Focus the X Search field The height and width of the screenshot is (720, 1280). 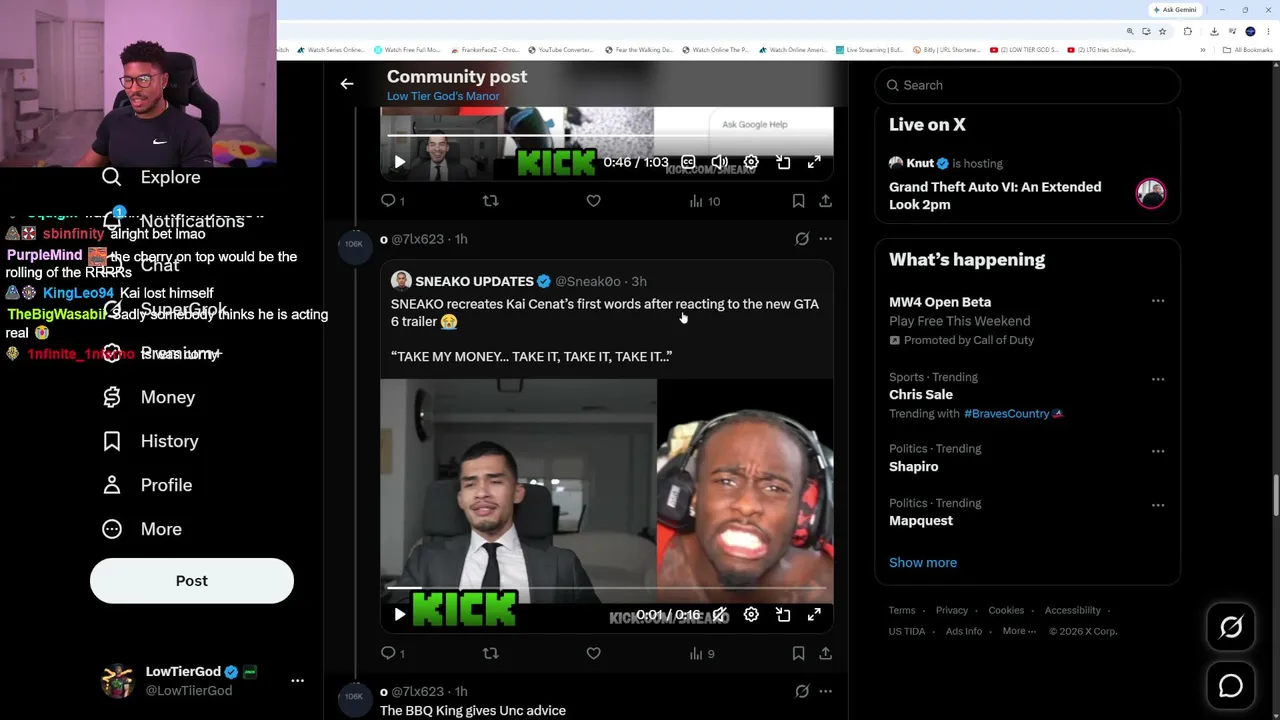click(1028, 85)
